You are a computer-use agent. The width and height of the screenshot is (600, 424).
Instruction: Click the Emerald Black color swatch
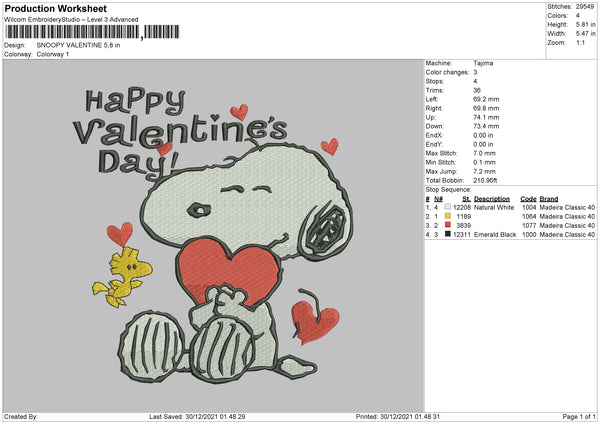click(x=448, y=234)
